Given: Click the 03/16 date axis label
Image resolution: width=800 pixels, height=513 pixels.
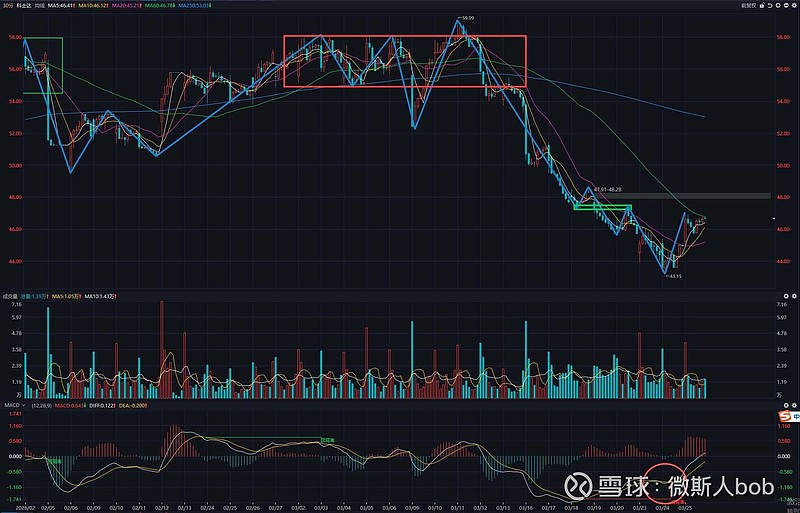Looking at the screenshot, I should pyautogui.click(x=526, y=507).
